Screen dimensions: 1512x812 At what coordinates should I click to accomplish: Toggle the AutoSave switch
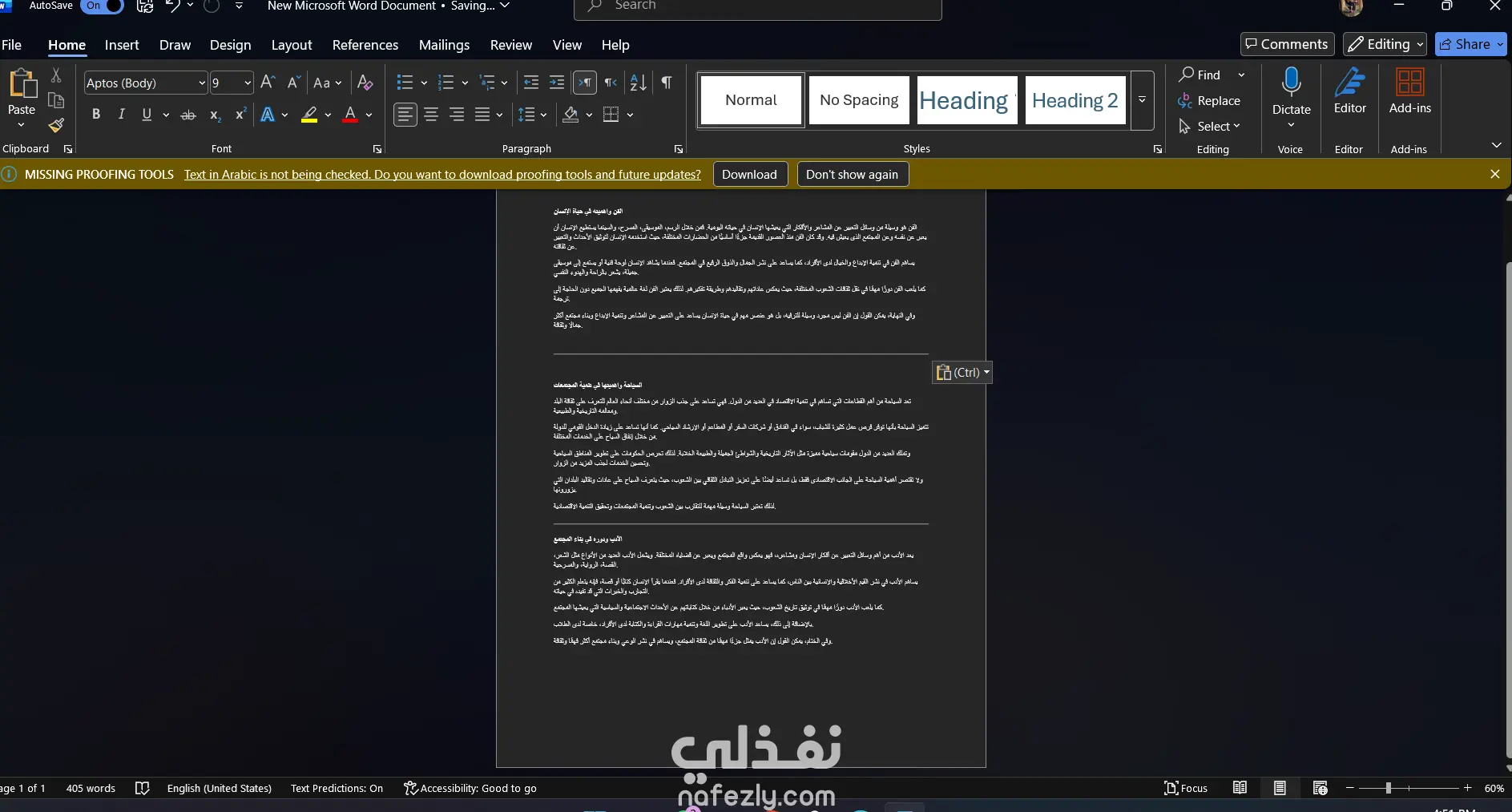103,6
